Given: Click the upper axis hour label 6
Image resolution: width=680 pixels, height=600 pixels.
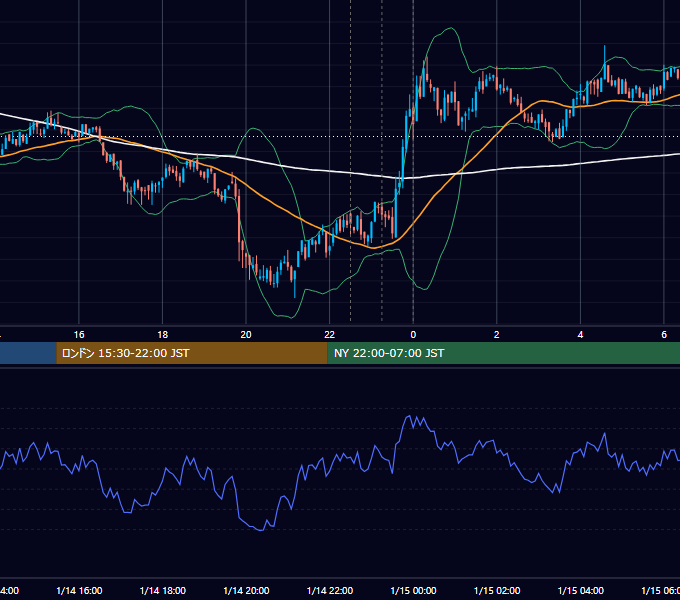Looking at the screenshot, I should point(664,335).
